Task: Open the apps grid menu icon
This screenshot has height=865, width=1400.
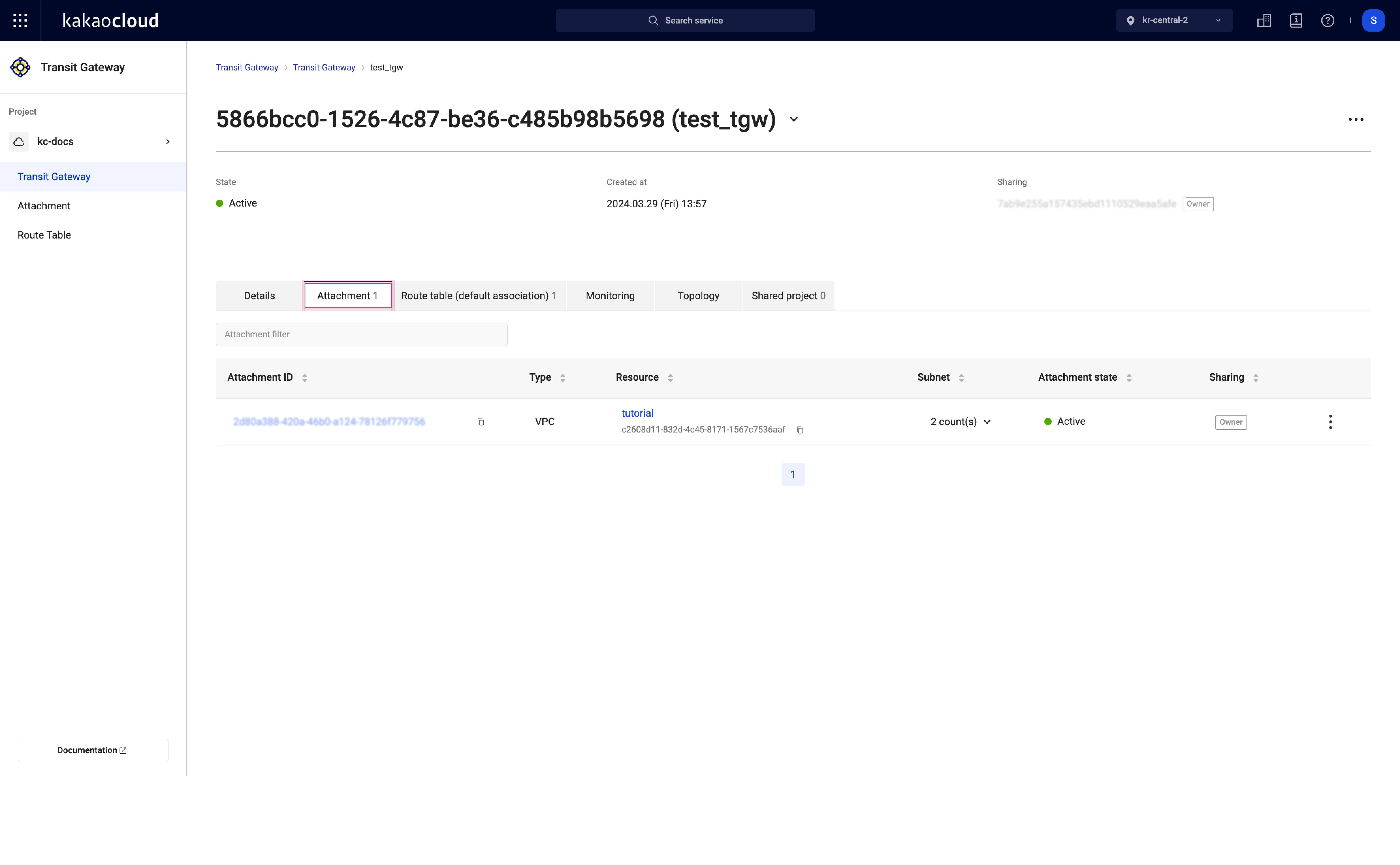Action: [x=20, y=21]
